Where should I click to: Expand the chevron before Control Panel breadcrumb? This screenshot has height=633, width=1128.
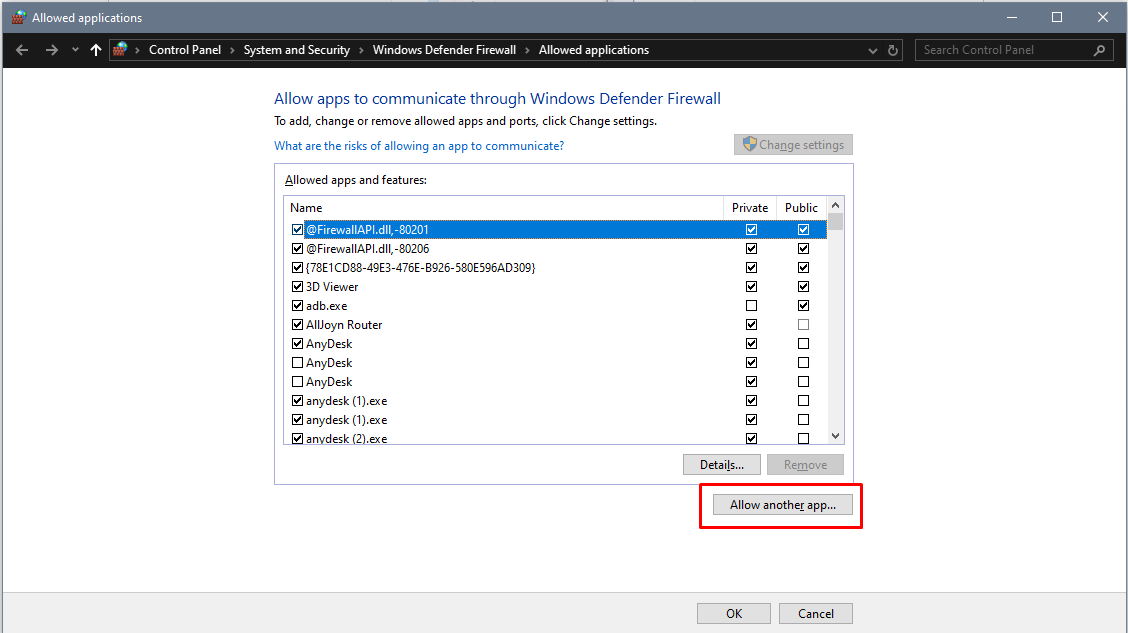pyautogui.click(x=137, y=50)
